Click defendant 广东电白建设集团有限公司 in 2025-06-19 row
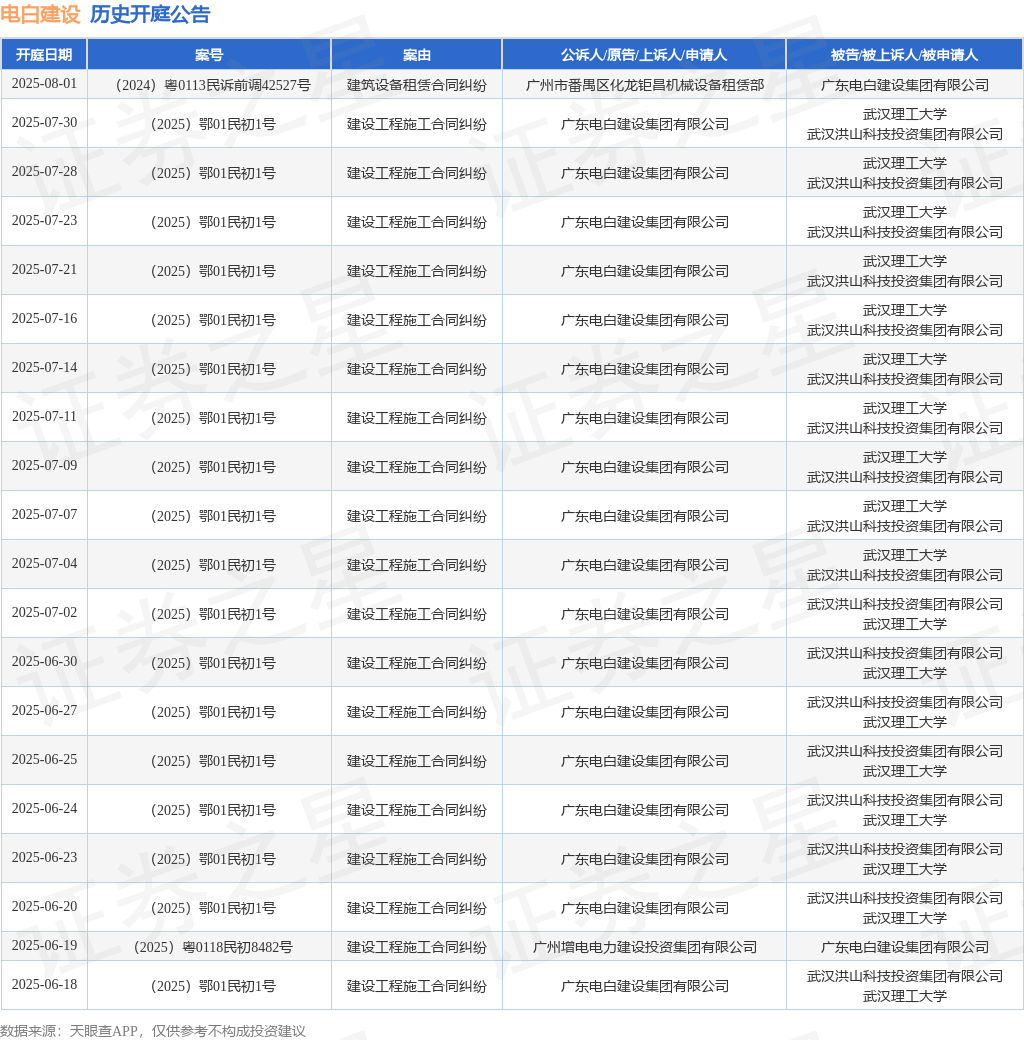1024x1040 pixels. 905,948
